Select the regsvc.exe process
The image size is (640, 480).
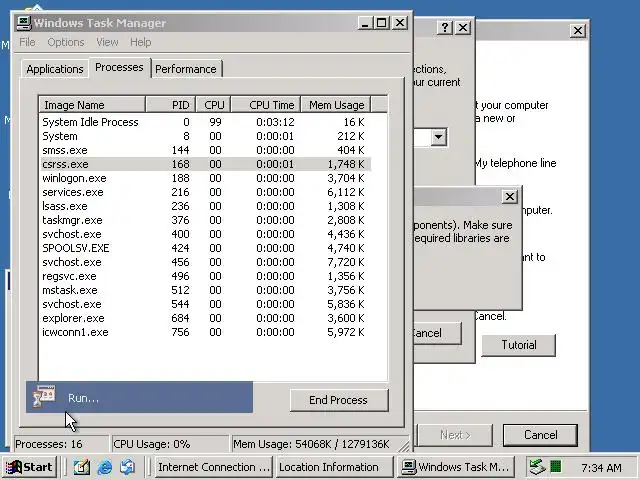(206, 276)
